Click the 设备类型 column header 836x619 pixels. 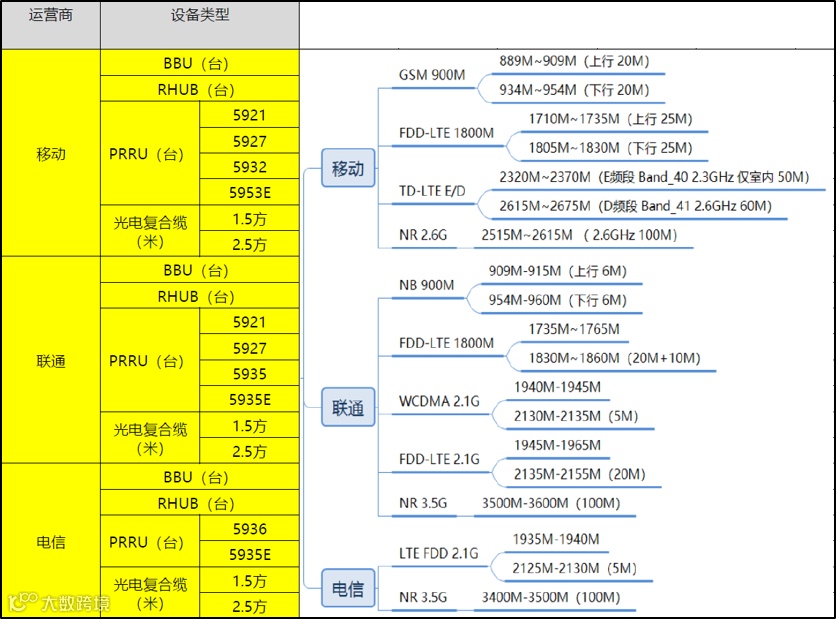click(200, 26)
